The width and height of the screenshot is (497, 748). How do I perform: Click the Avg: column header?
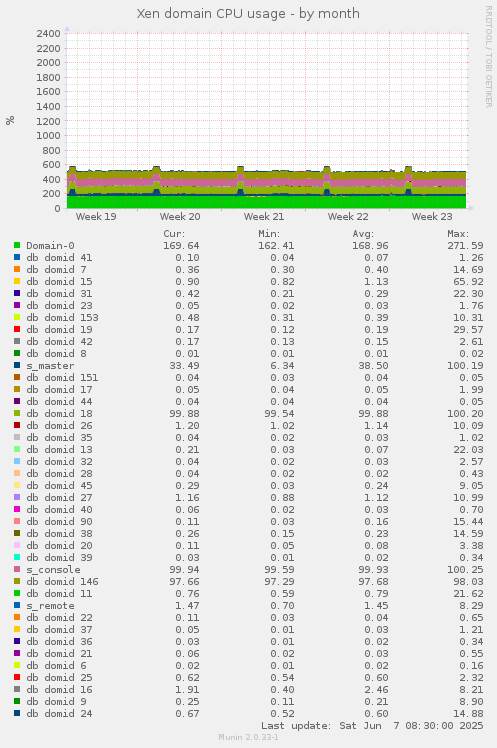[x=363, y=234]
